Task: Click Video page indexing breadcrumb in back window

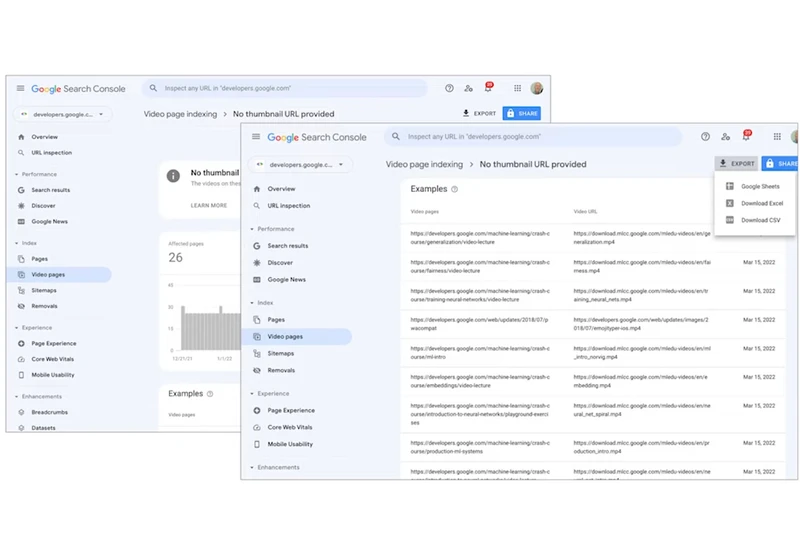Action: click(x=180, y=114)
